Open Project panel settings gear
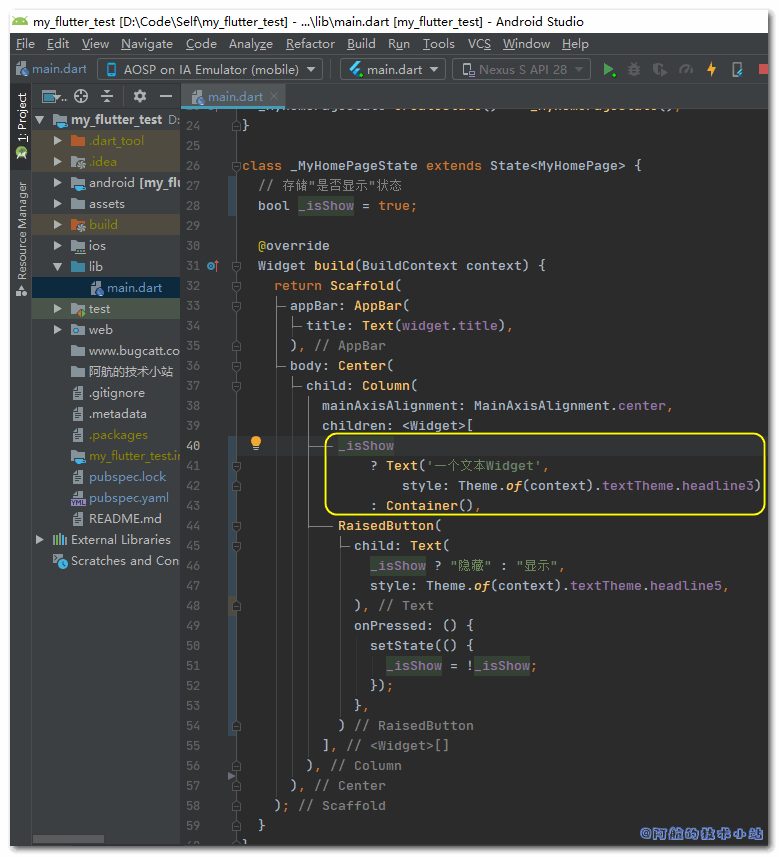Image resolution: width=779 pixels, height=857 pixels. pyautogui.click(x=140, y=96)
